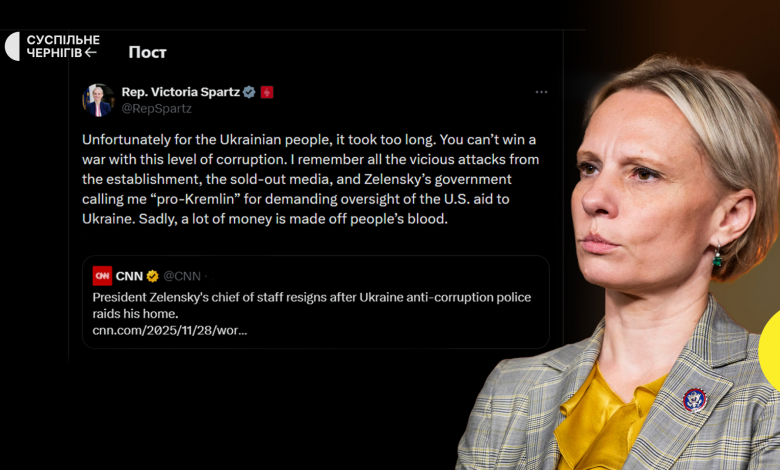
Task: Click the yellow circle at right edge
Action: (x=770, y=350)
